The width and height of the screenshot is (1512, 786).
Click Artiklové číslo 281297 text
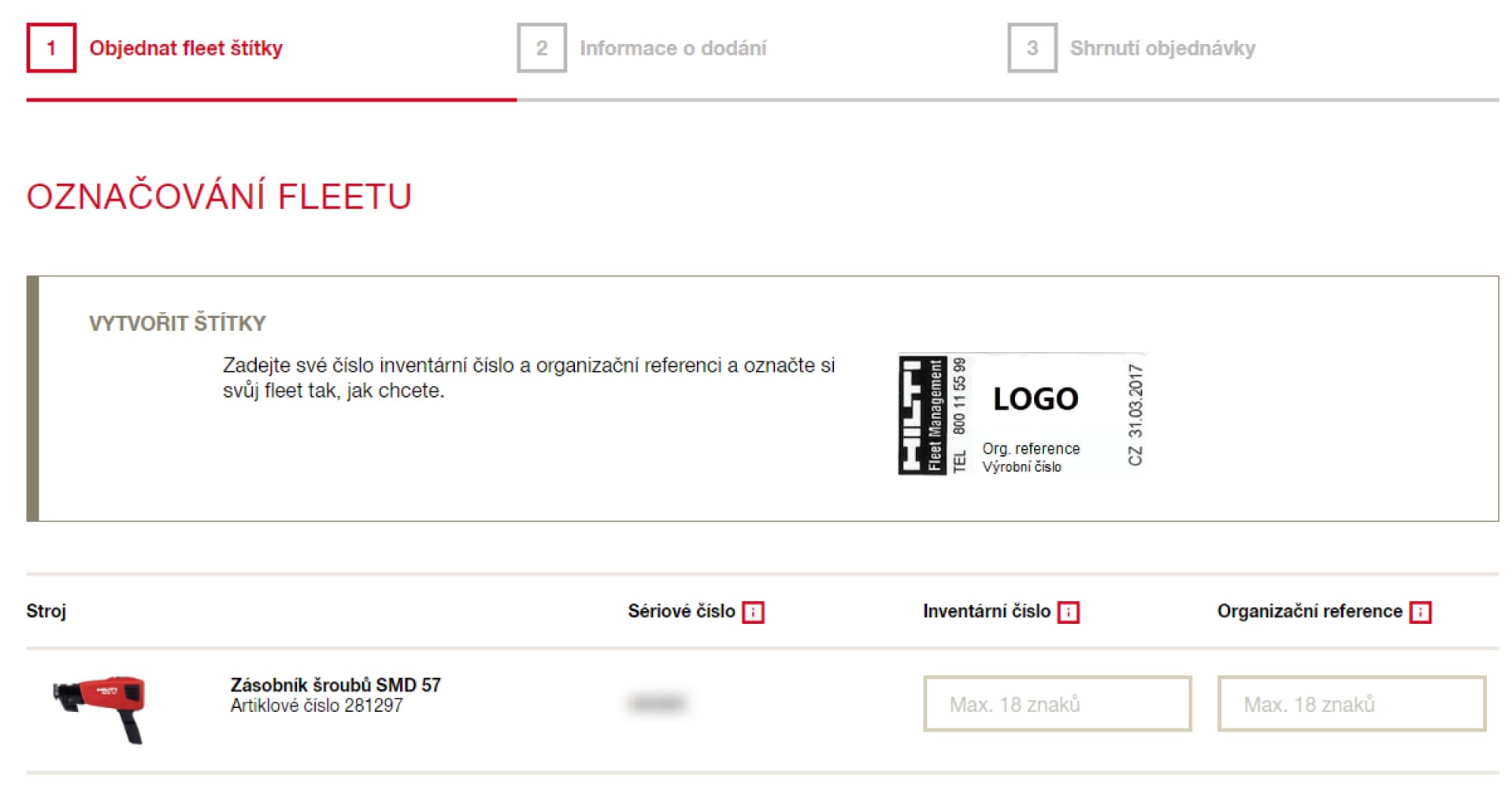tap(317, 706)
